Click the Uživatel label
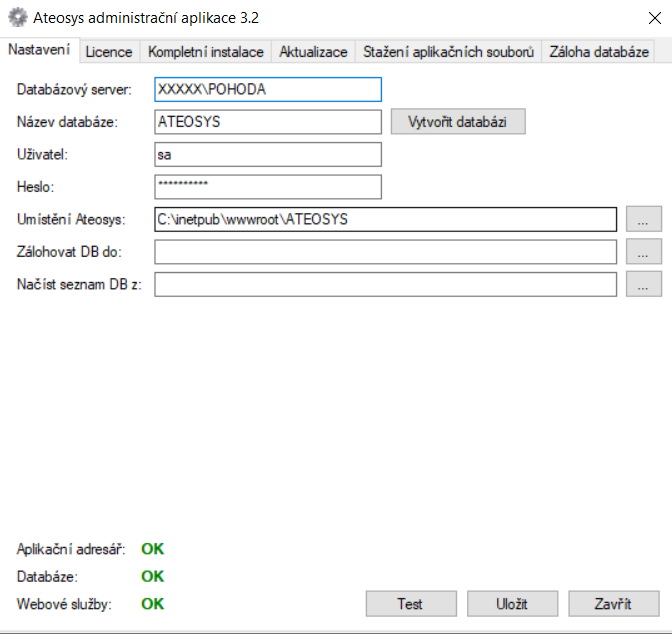672x634 pixels. (x=42, y=155)
